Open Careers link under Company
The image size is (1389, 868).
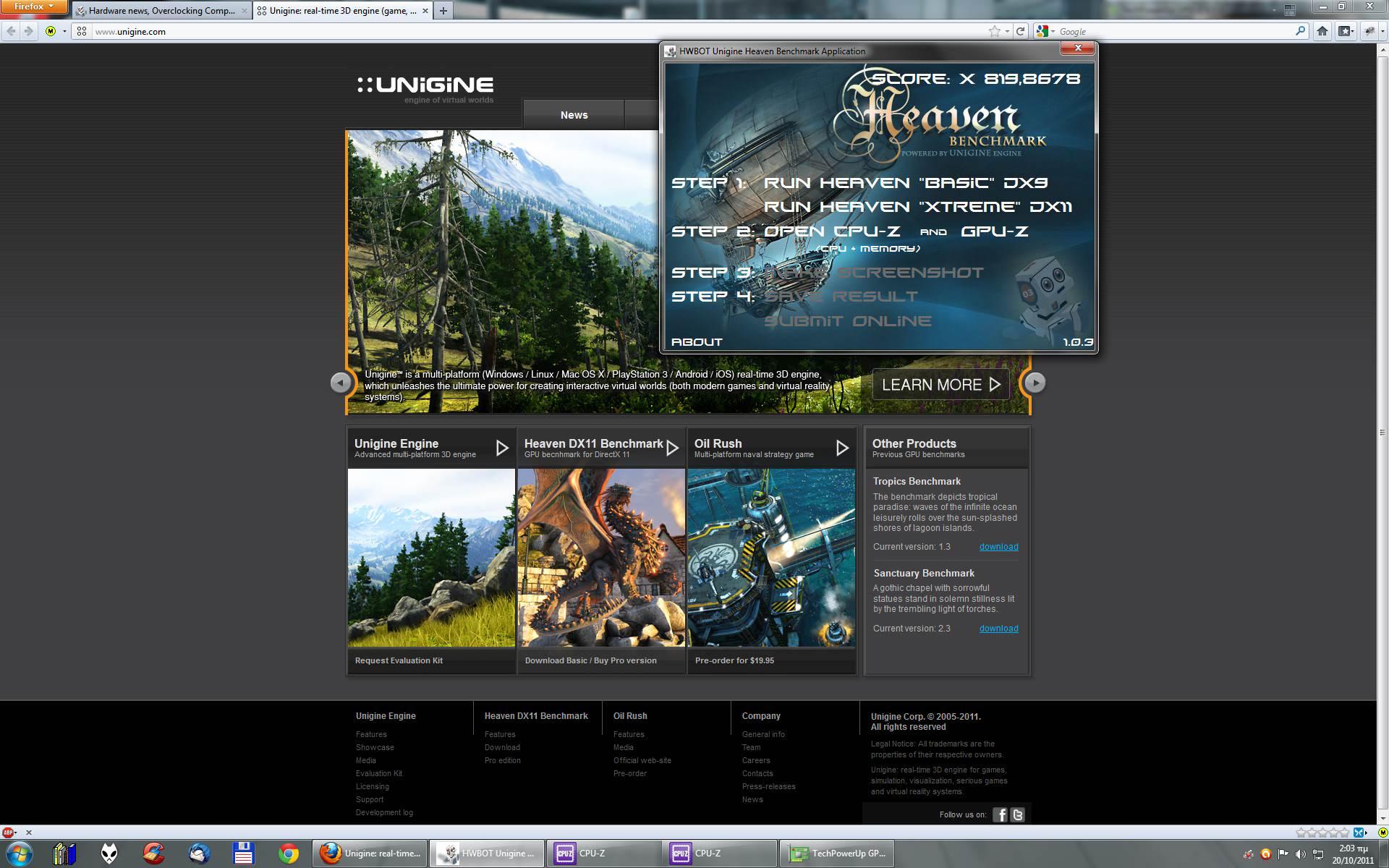756,760
